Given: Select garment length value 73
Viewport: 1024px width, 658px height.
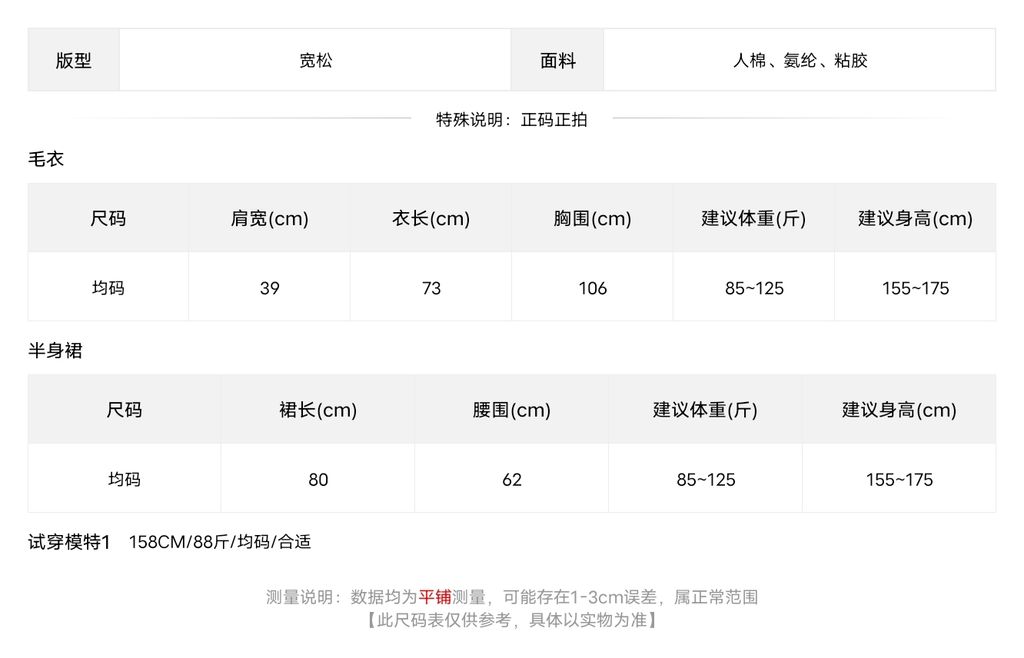Looking at the screenshot, I should click(431, 287).
